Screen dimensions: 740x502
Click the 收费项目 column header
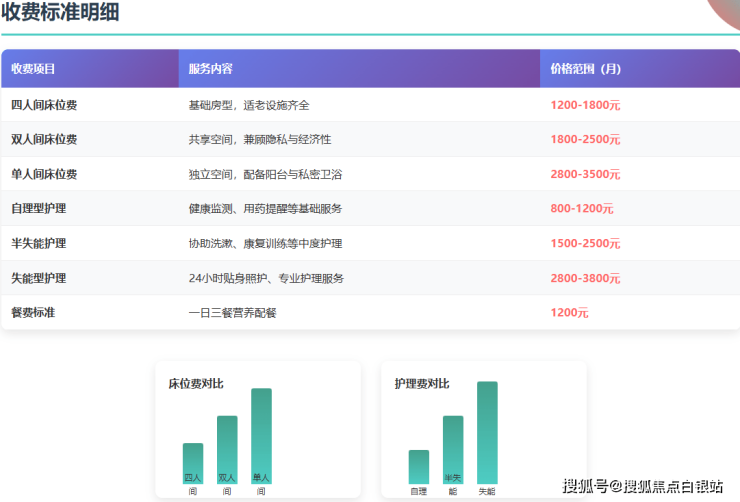33,69
